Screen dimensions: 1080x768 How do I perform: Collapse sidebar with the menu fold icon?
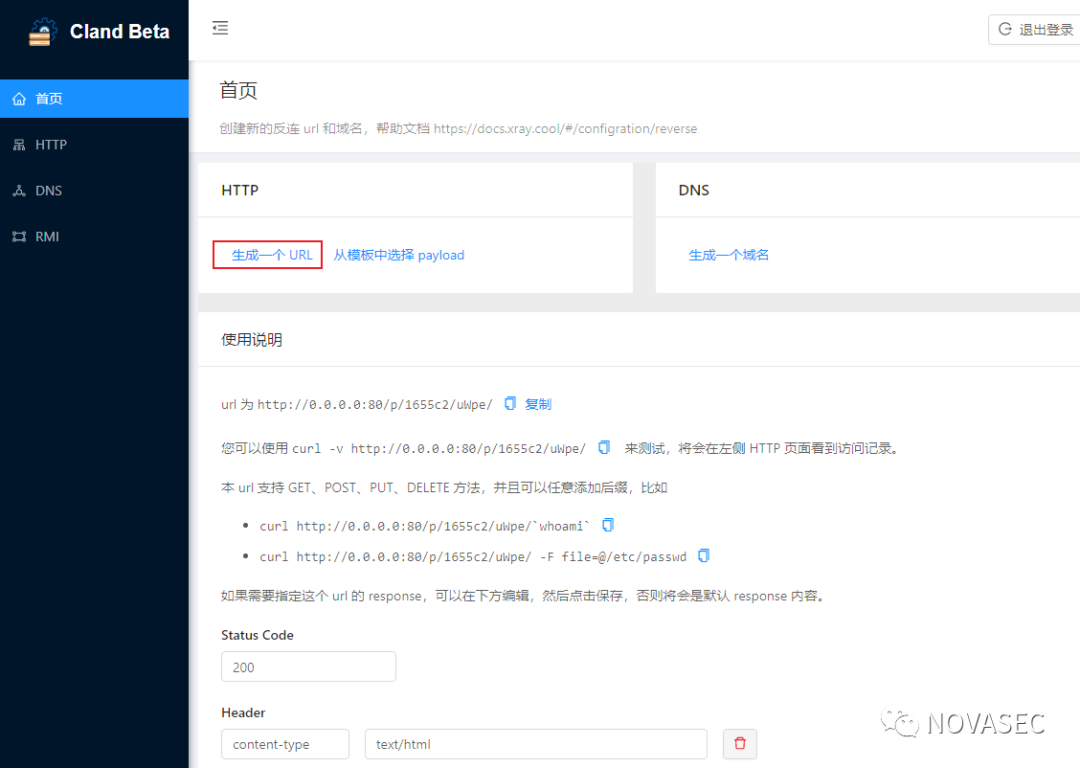(x=220, y=28)
